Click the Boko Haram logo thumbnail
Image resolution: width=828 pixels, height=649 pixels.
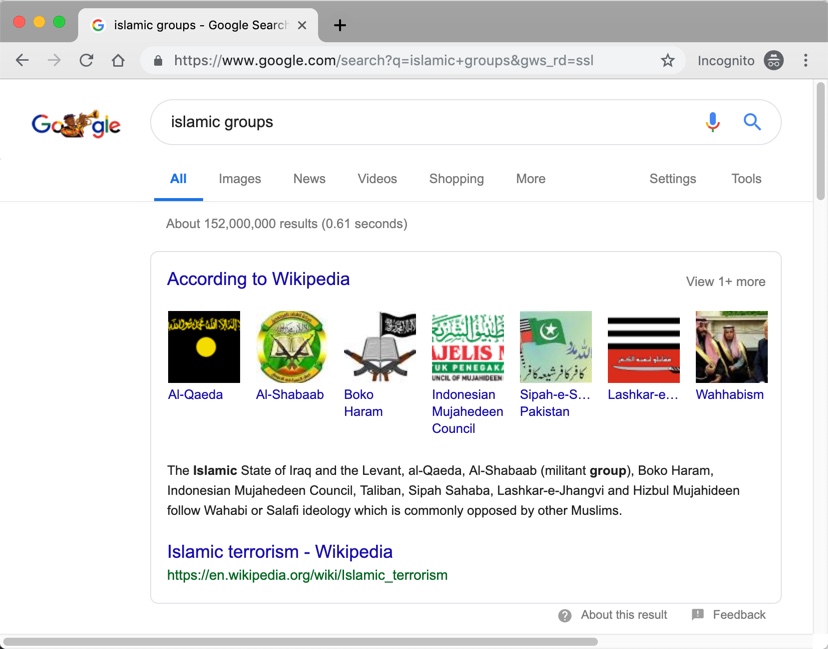(380, 347)
